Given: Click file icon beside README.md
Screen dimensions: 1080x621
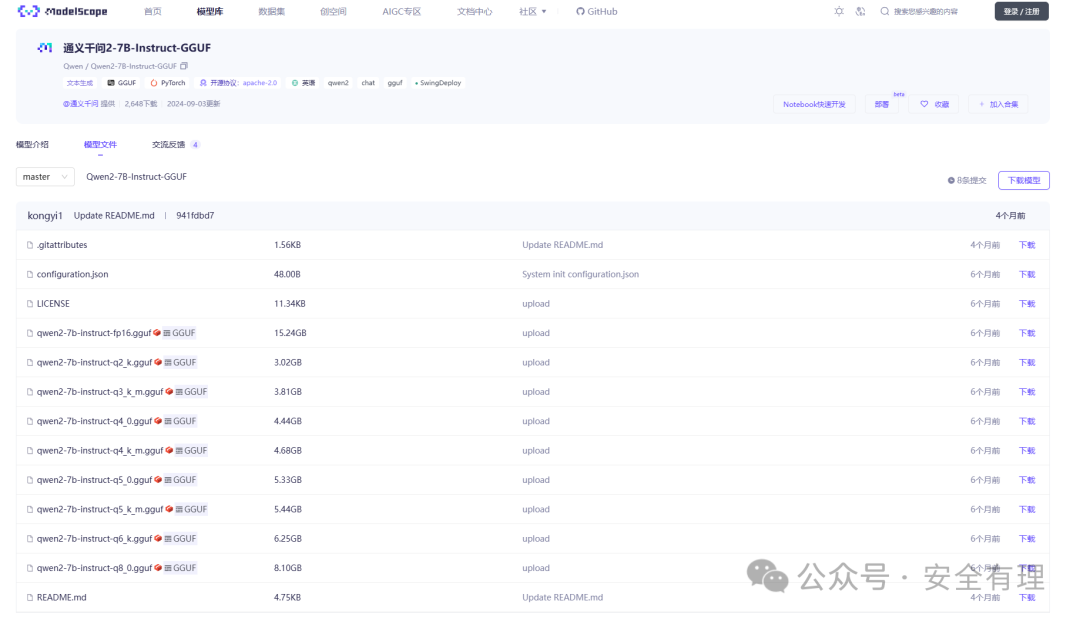Looking at the screenshot, I should click(x=30, y=598).
